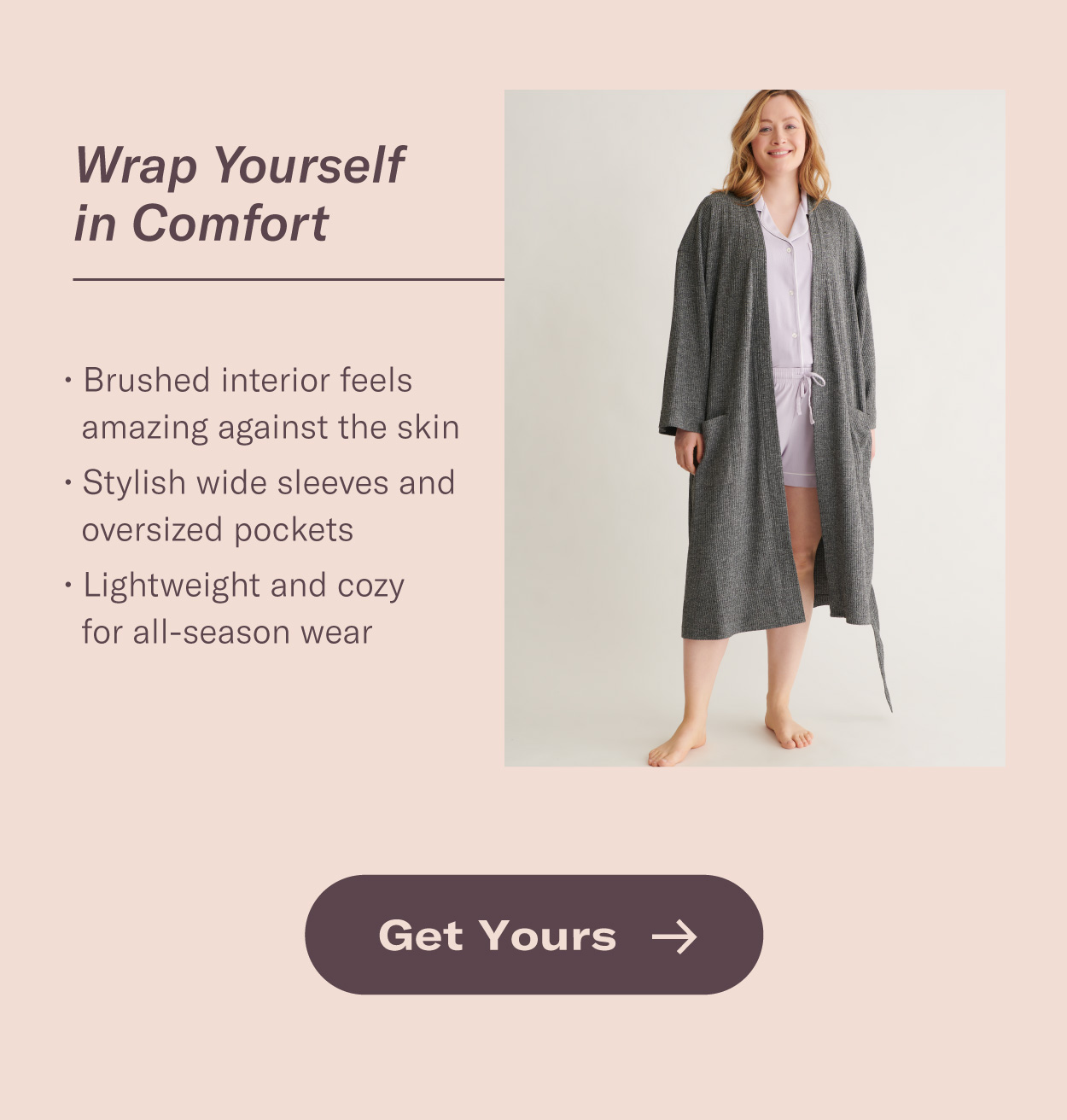Click the Lightweight and cozy text

[244, 586]
